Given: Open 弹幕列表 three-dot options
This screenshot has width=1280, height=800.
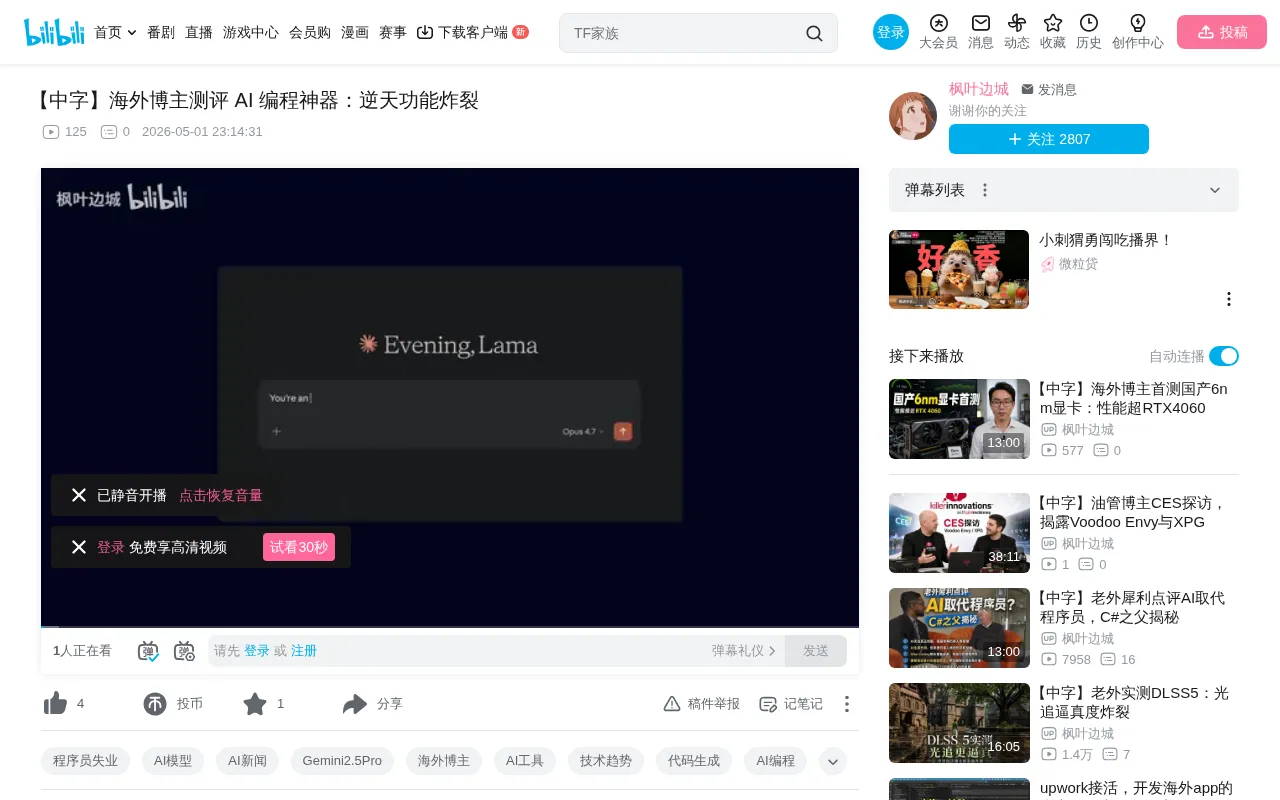Looking at the screenshot, I should point(985,190).
